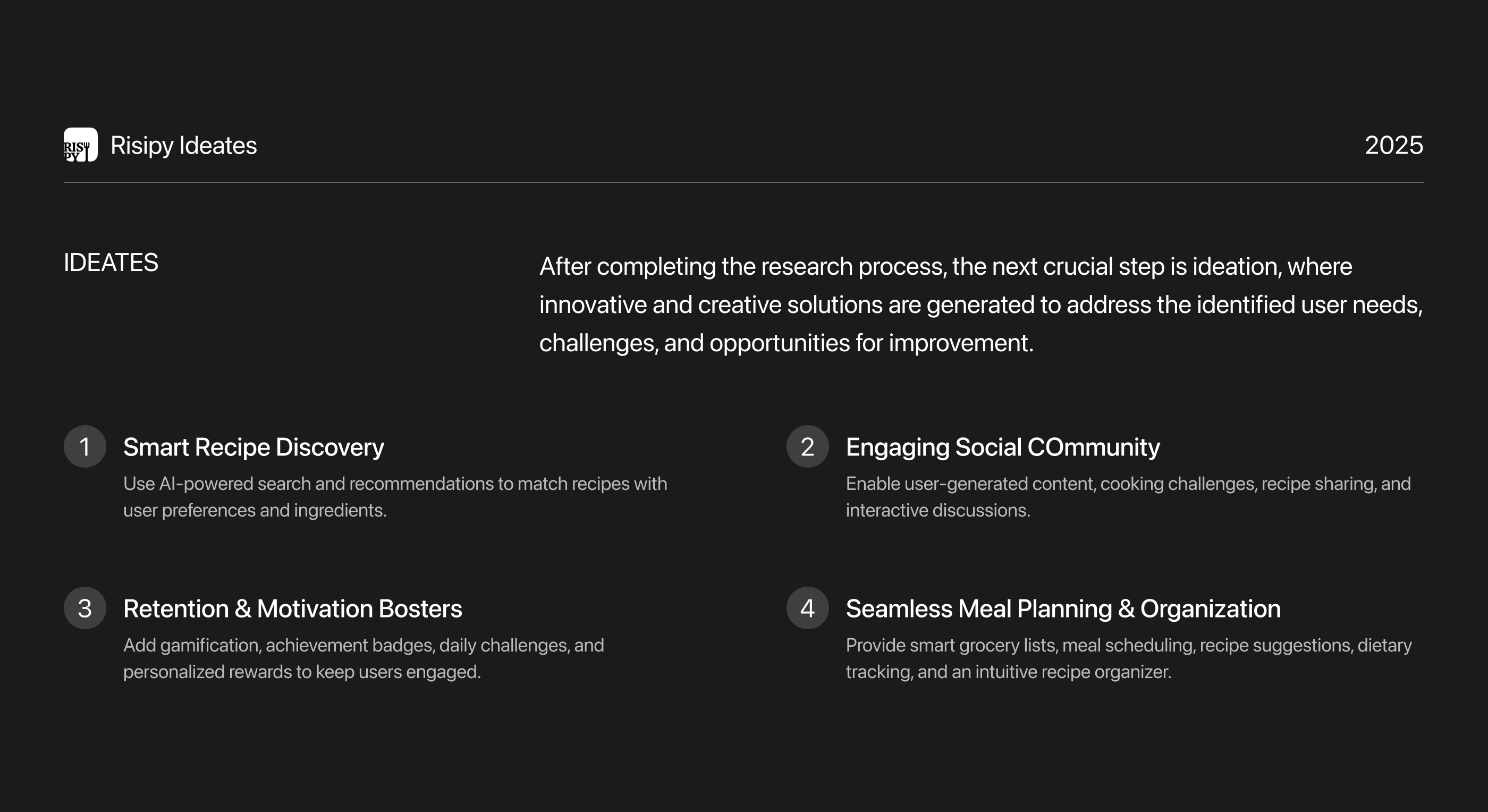Click the intro paragraph about ideation
Image resolution: width=1488 pixels, height=812 pixels.
(980, 304)
